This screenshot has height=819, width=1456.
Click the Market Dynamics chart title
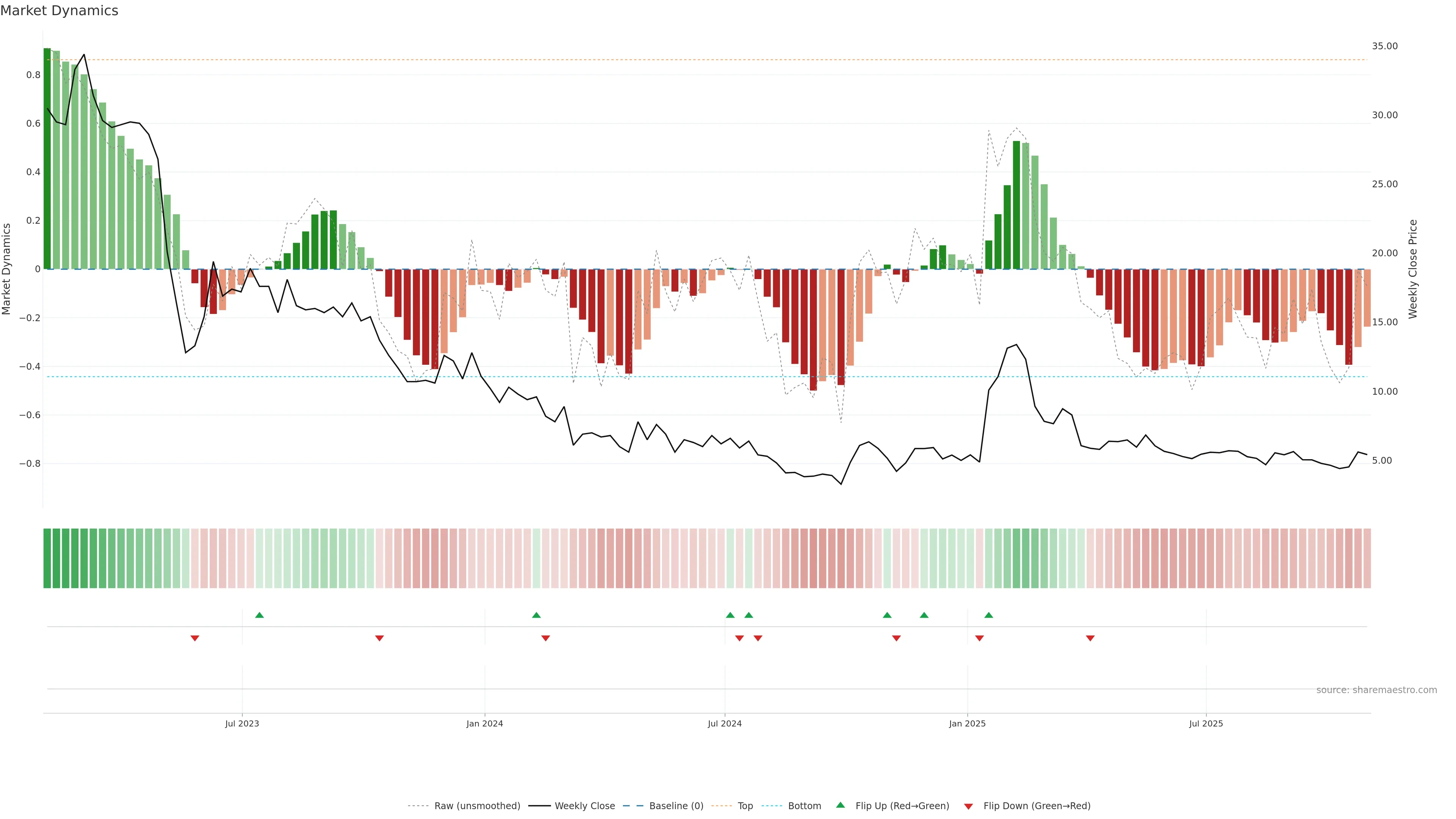(60, 11)
